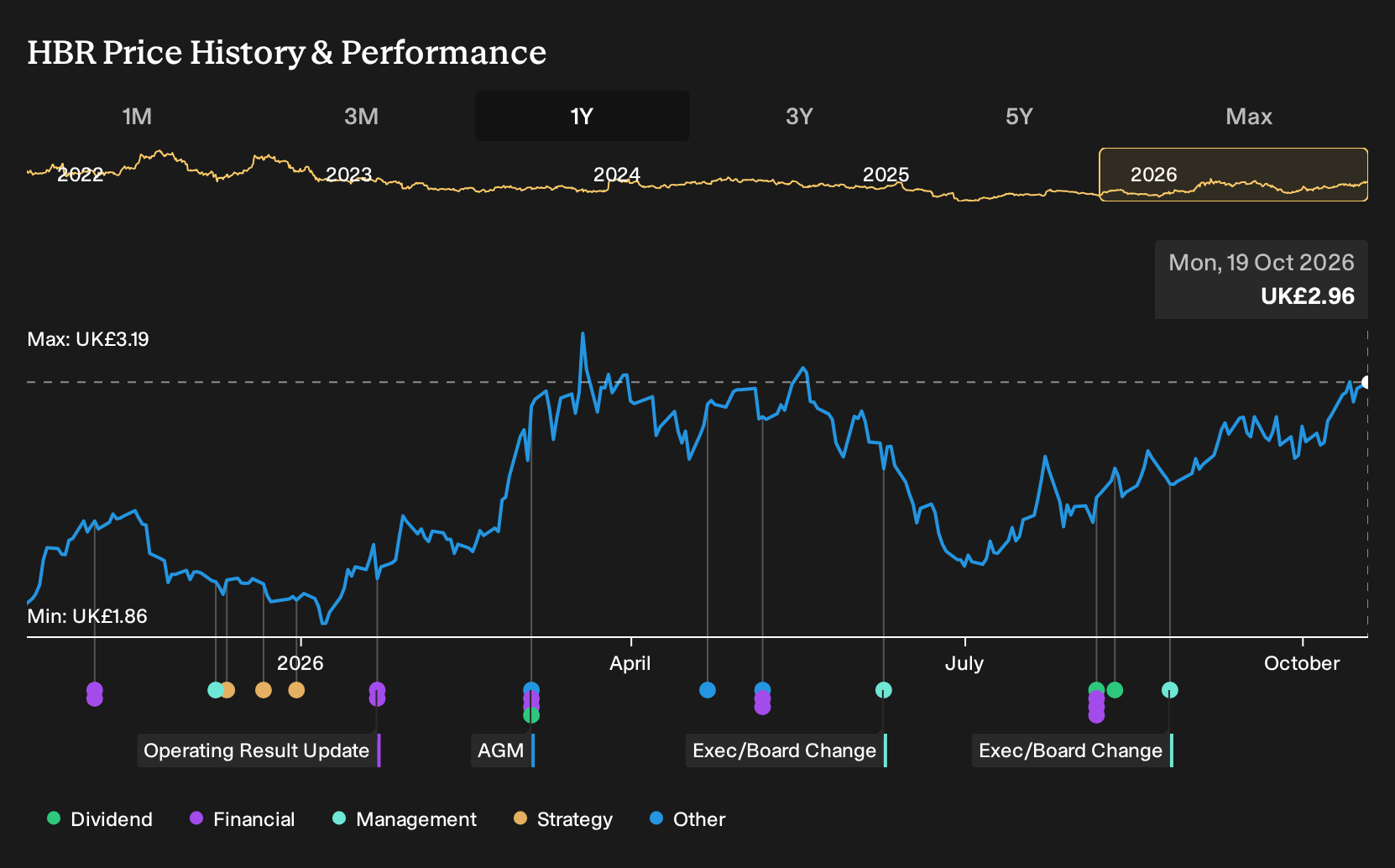Image resolution: width=1395 pixels, height=868 pixels.
Task: Toggle Other events in the legend
Action: [x=687, y=819]
